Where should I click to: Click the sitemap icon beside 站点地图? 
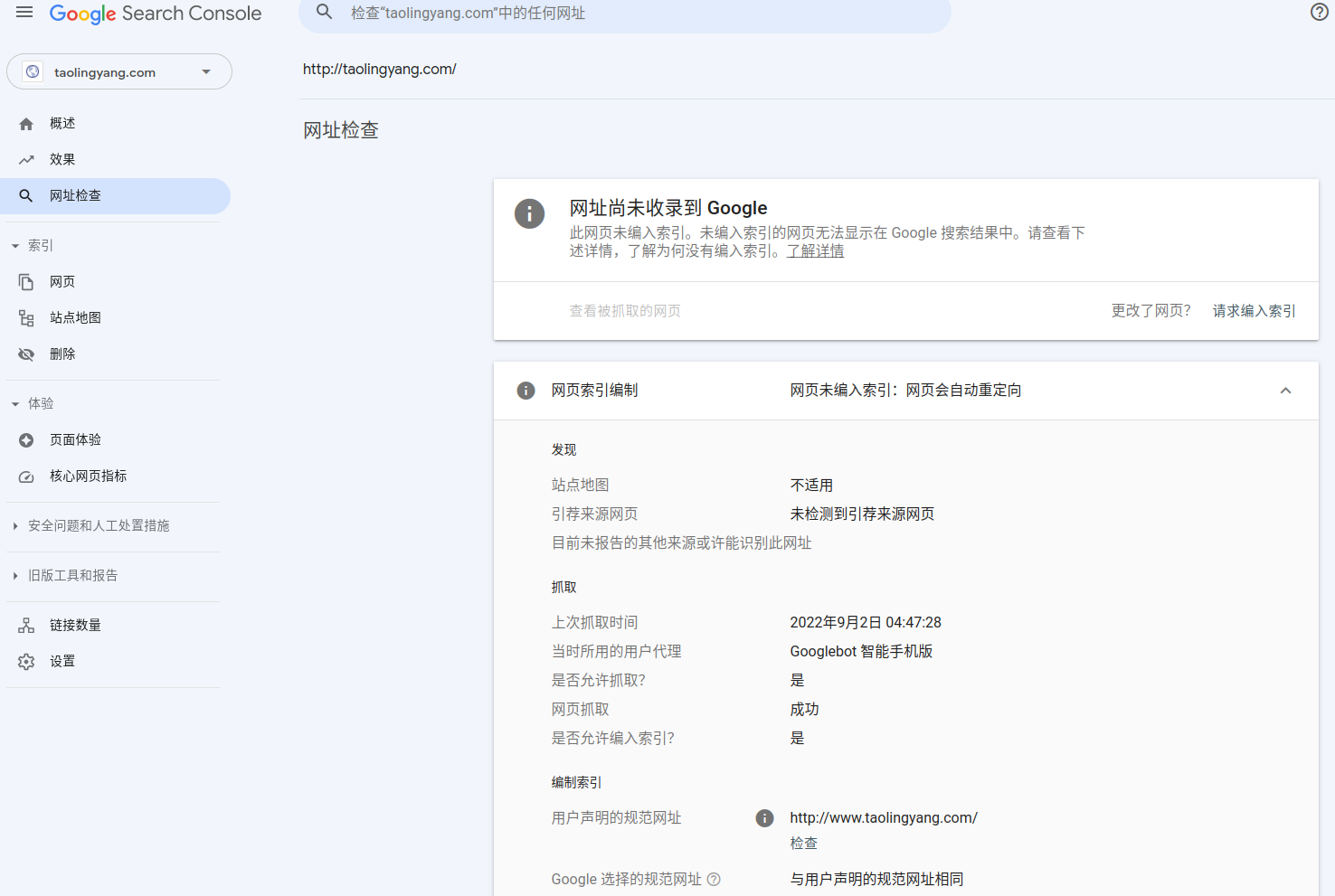(26, 318)
